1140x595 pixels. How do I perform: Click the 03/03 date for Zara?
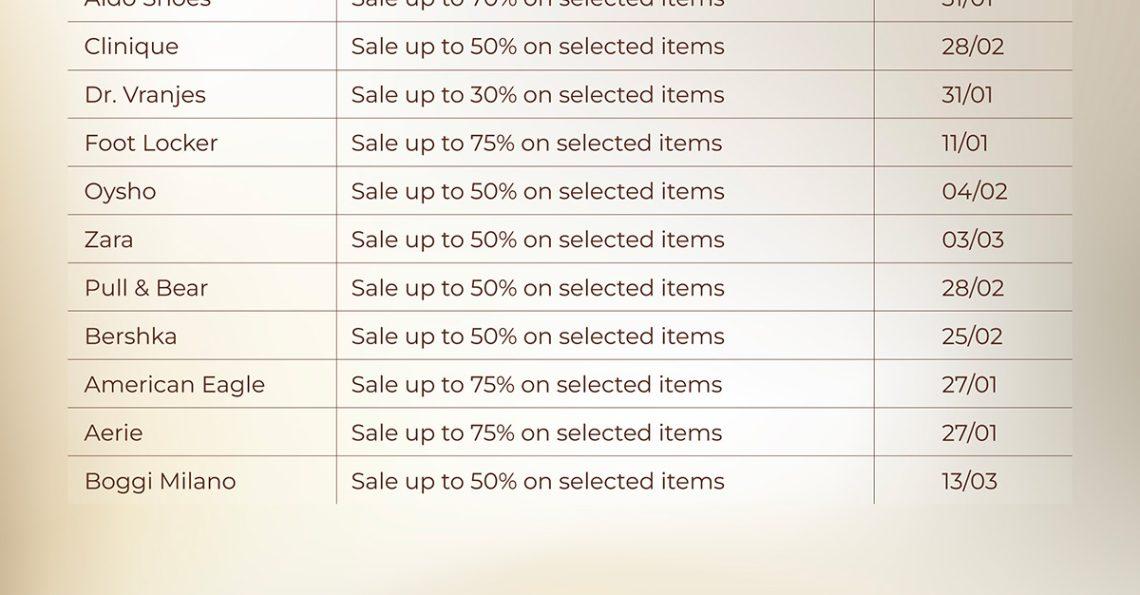[x=972, y=240]
